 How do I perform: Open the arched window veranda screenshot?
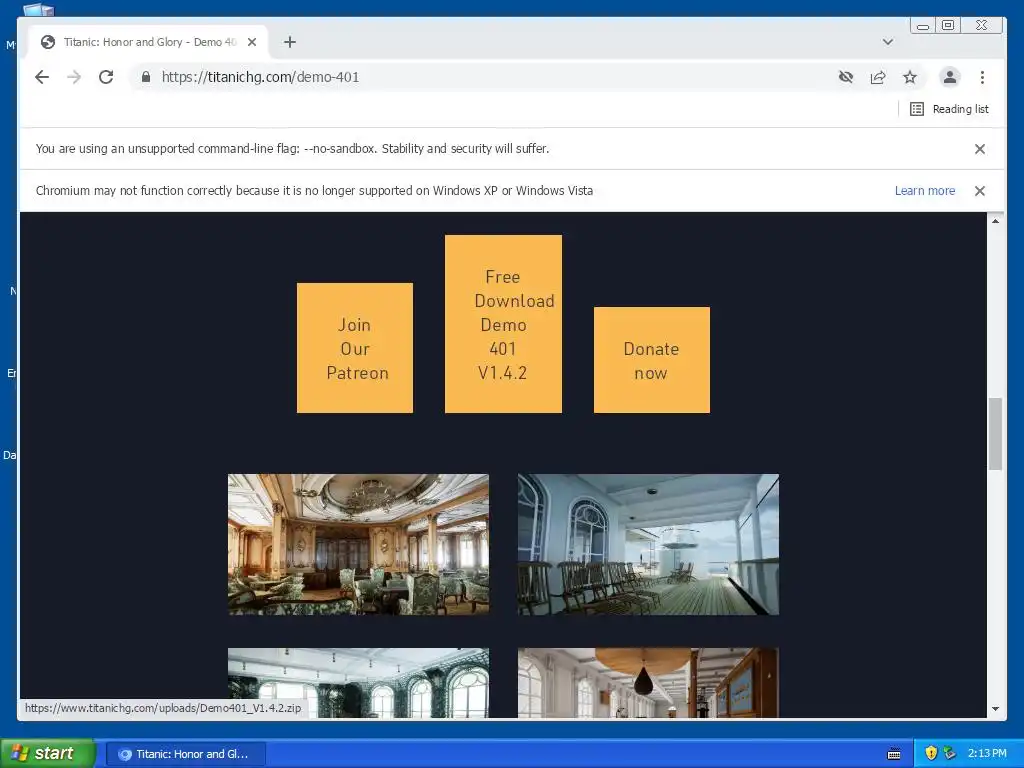(359, 682)
